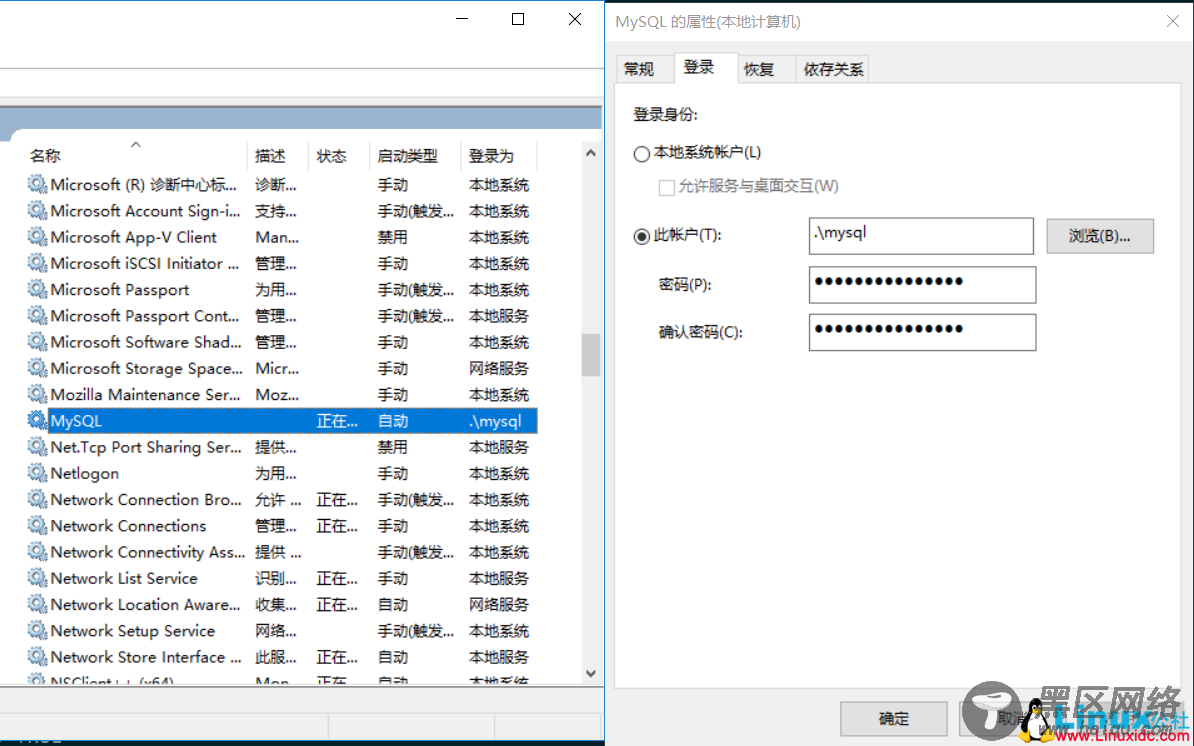1194x746 pixels.
Task: Sort services by 描述 column header
Action: click(x=278, y=156)
